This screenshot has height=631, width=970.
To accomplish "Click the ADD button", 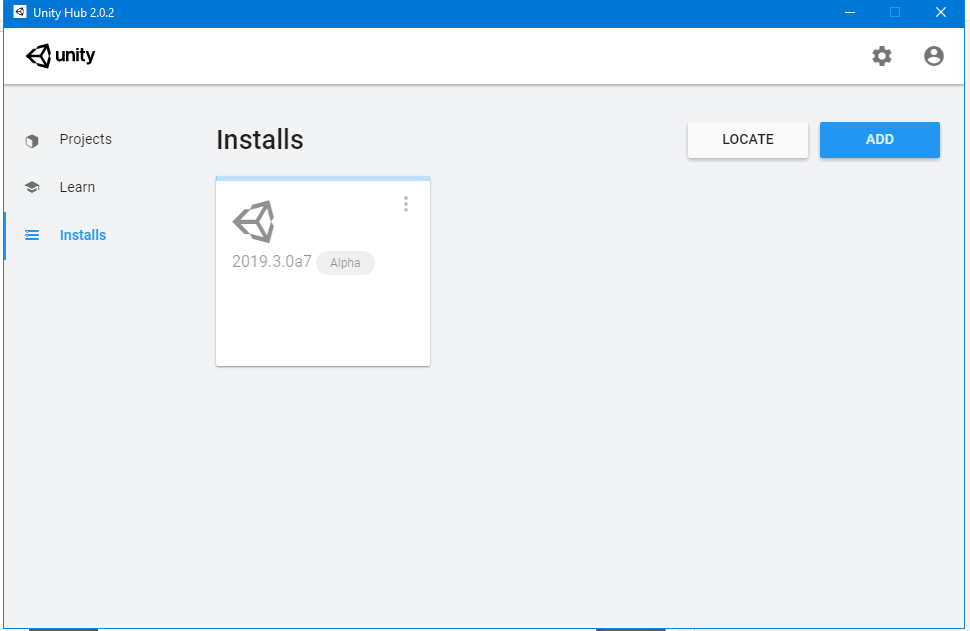I will click(879, 139).
